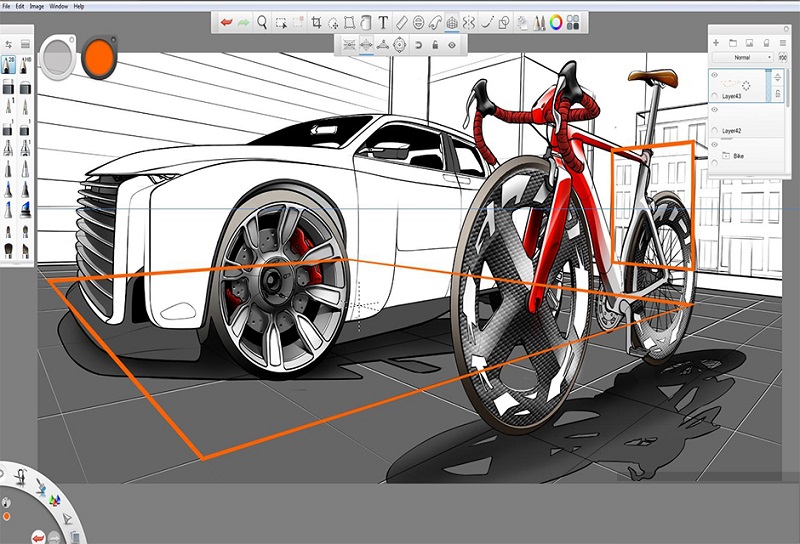Click the Add Layer plus button
Screen dimensions: 800x544
pos(716,43)
